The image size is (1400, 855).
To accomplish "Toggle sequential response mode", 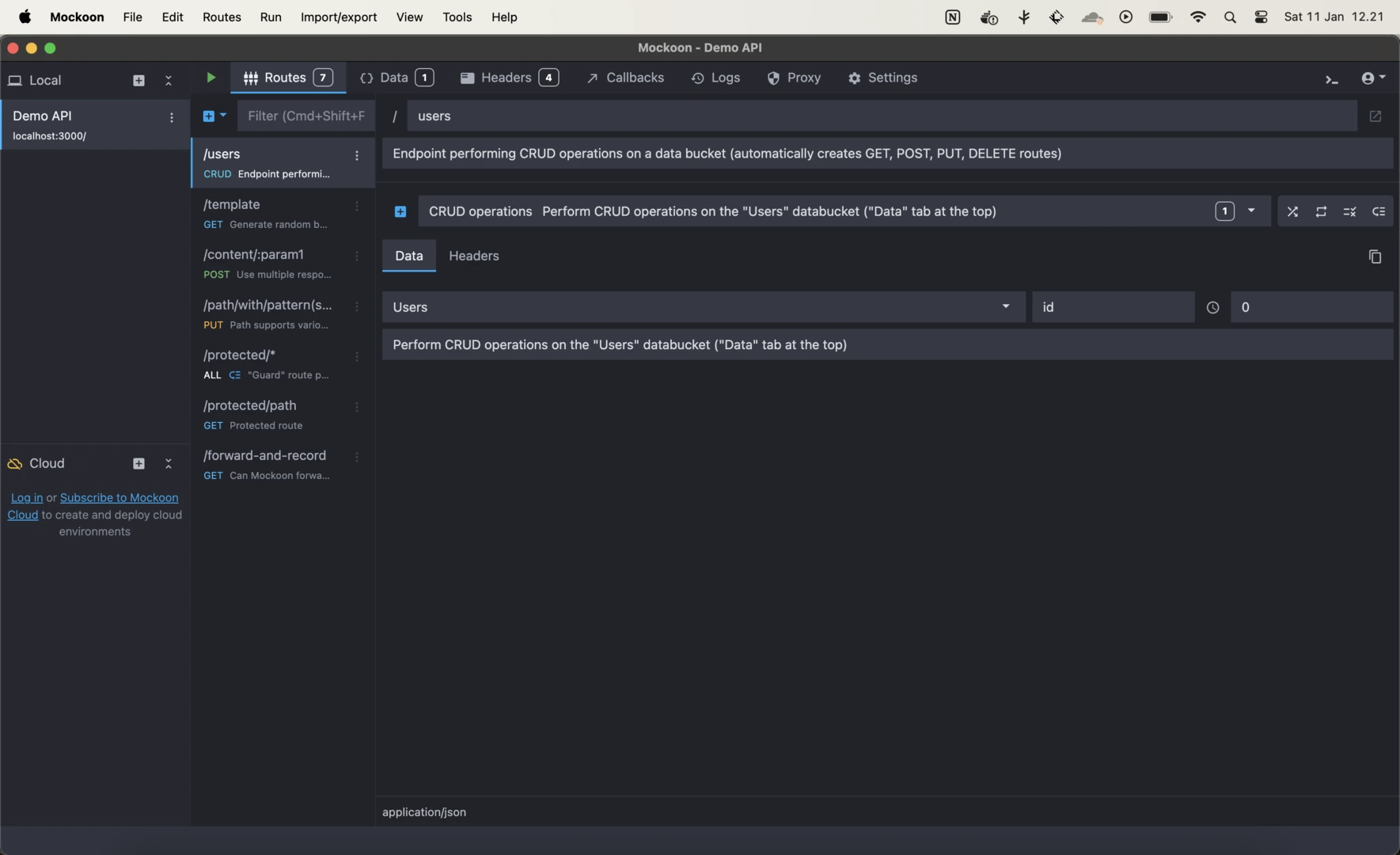I will [x=1321, y=211].
